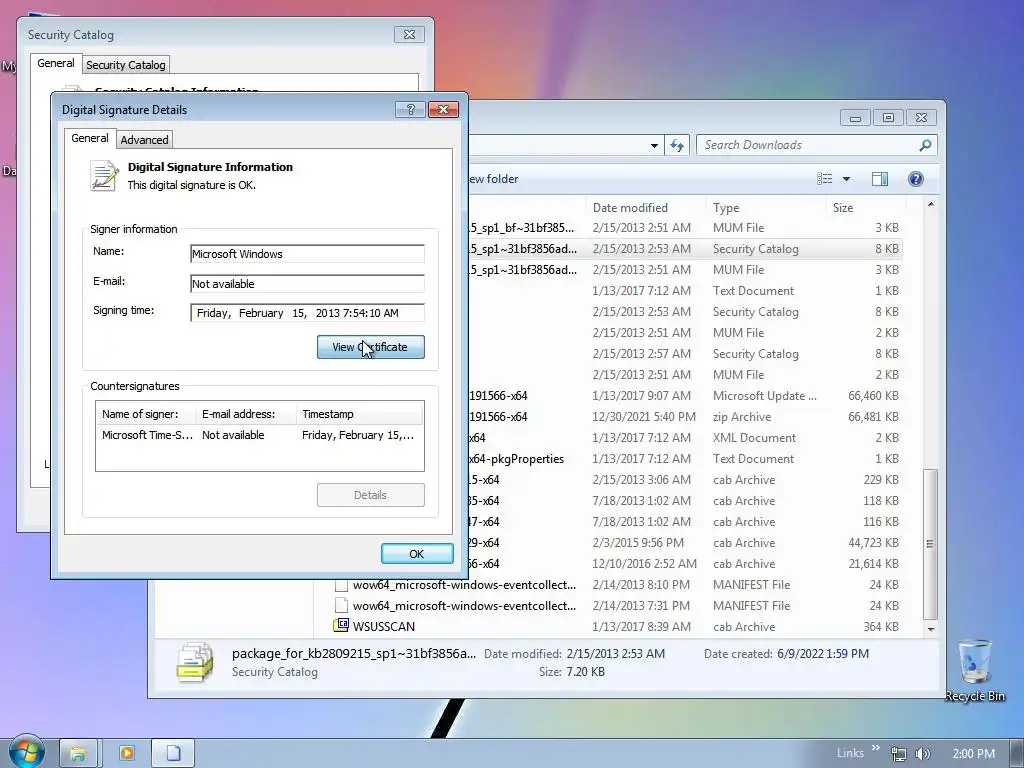Select the WSUSSCAN cab archive file
This screenshot has width=1024, height=768.
(x=616, y=626)
